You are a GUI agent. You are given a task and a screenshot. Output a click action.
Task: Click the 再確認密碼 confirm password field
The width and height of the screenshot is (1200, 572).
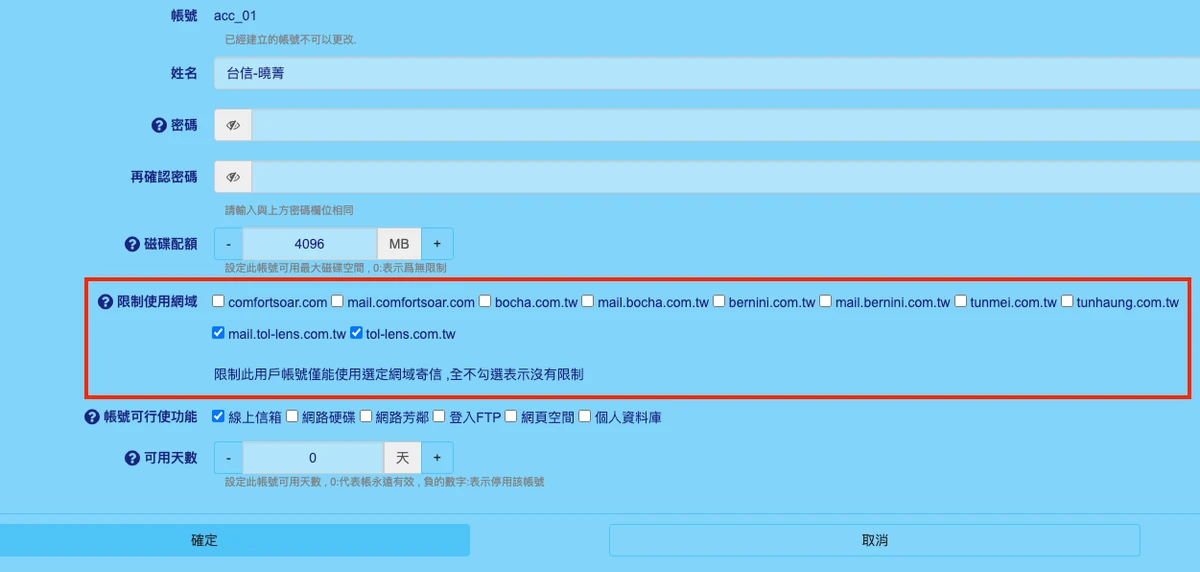coord(726,177)
